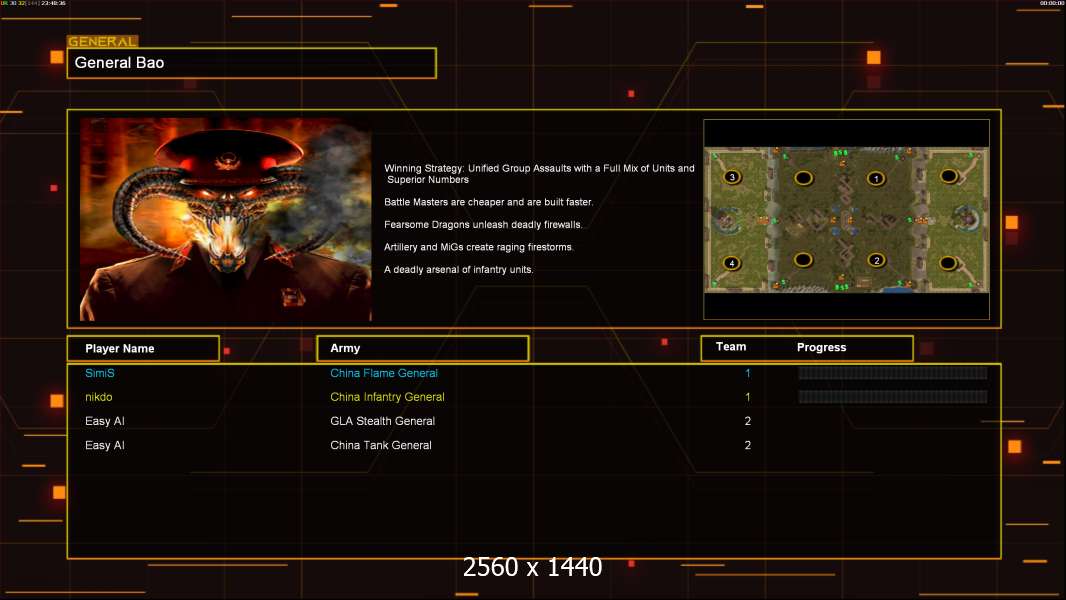Click the Battle Masters are cheaper line
The image size is (1066, 600).
(x=488, y=202)
